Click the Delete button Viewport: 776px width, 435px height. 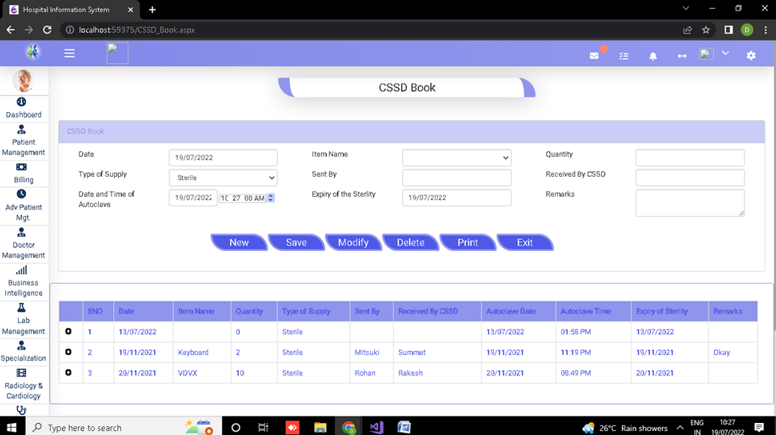(410, 242)
